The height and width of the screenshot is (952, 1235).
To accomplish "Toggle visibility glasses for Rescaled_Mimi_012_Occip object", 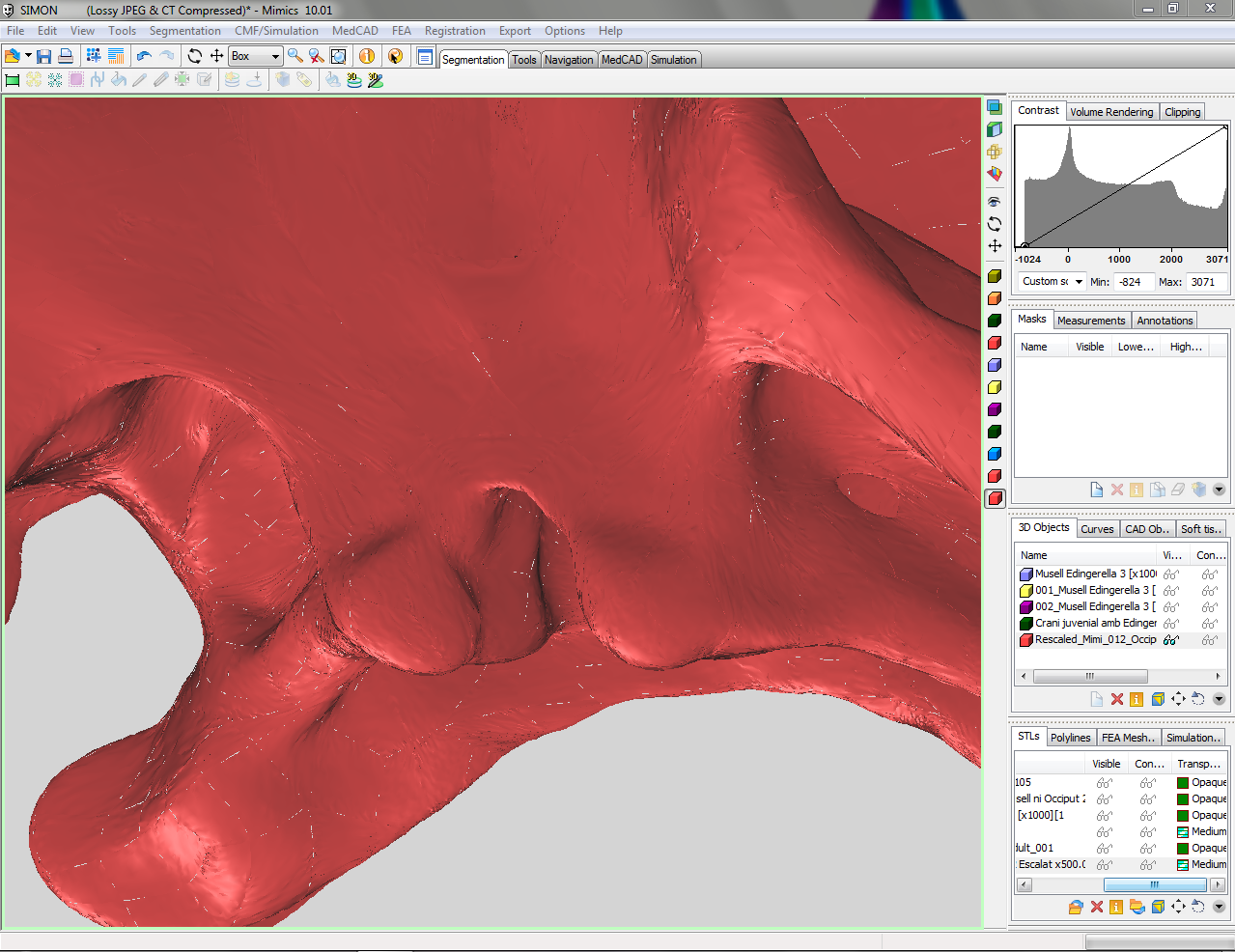I will [1171, 640].
